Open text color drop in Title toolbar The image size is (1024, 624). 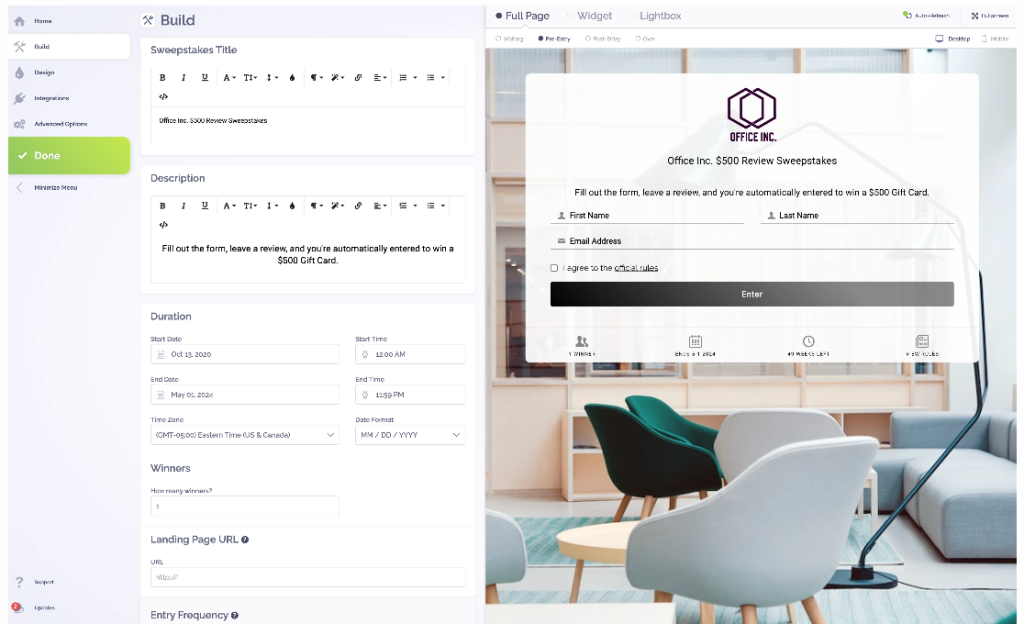[292, 78]
